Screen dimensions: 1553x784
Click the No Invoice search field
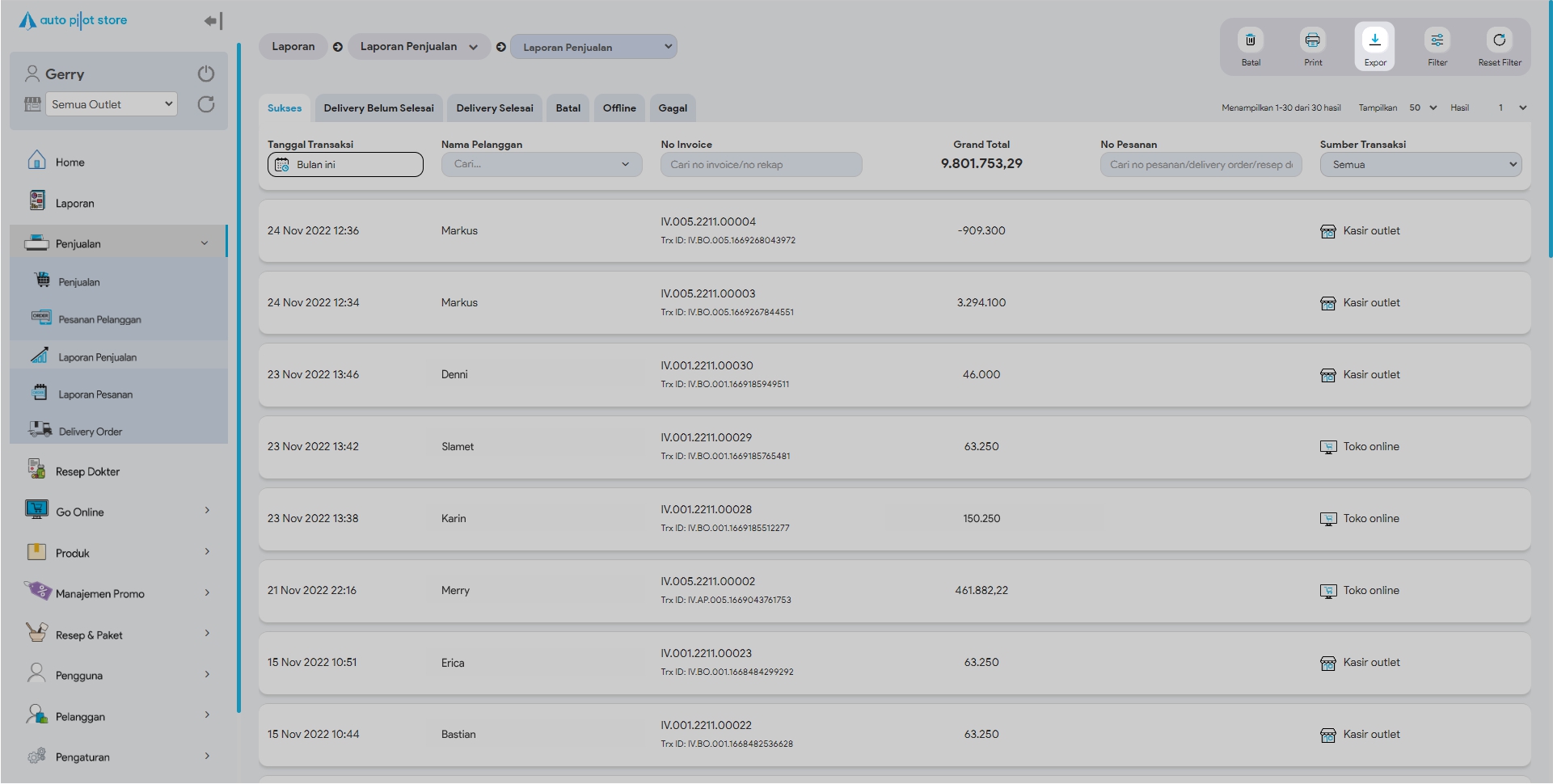761,165
